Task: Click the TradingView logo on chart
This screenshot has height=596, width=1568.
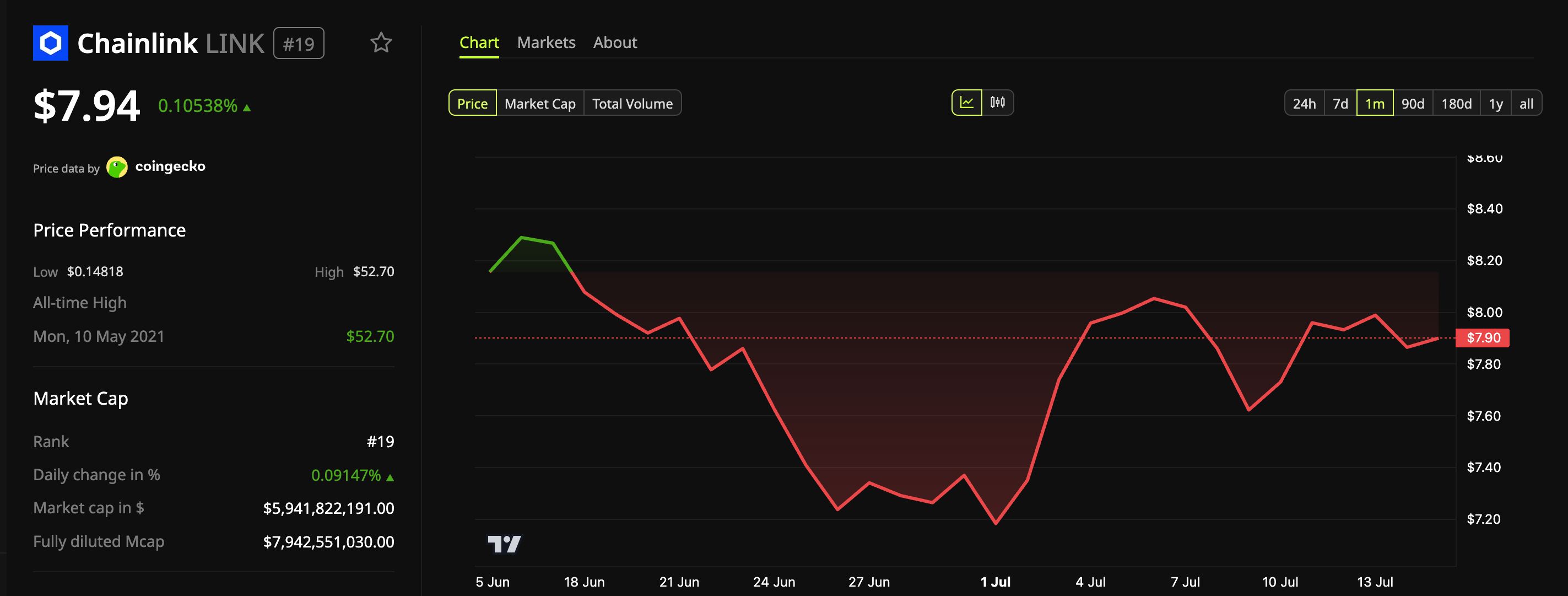Action: pos(505,544)
